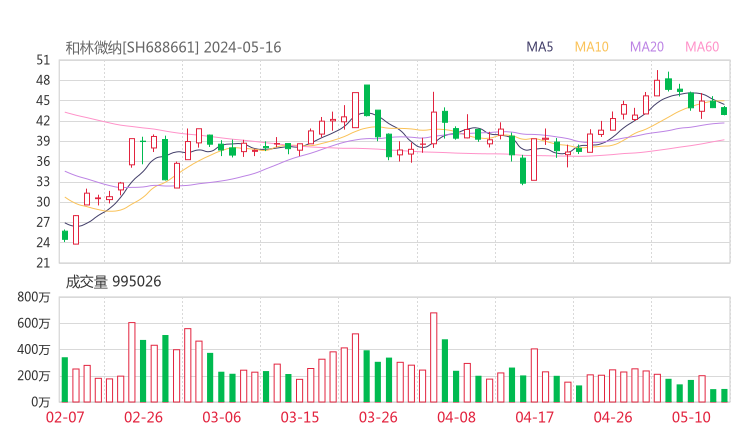
Task: Click the MA60 legend label
Action: (702, 47)
